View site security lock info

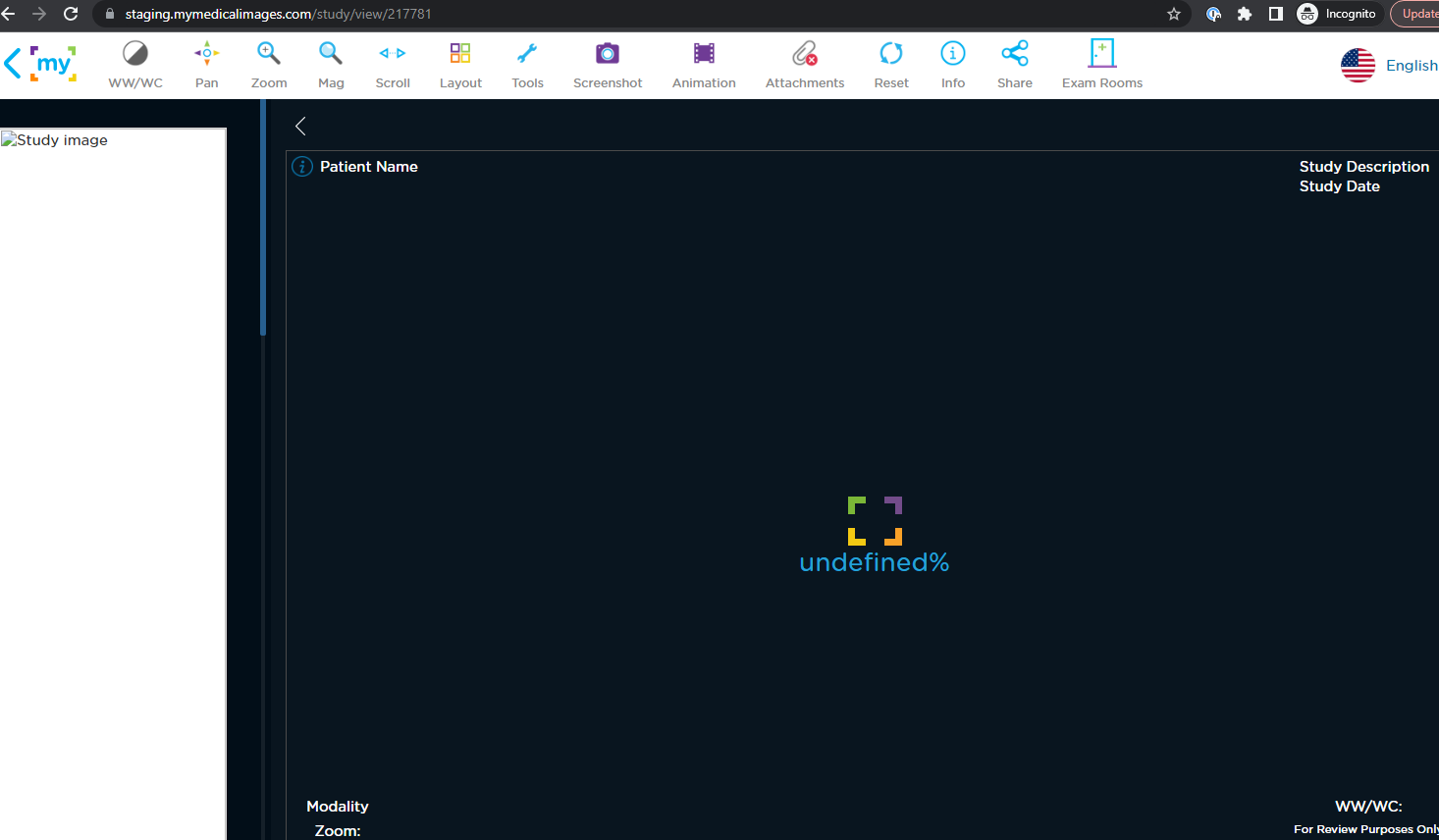point(110,14)
